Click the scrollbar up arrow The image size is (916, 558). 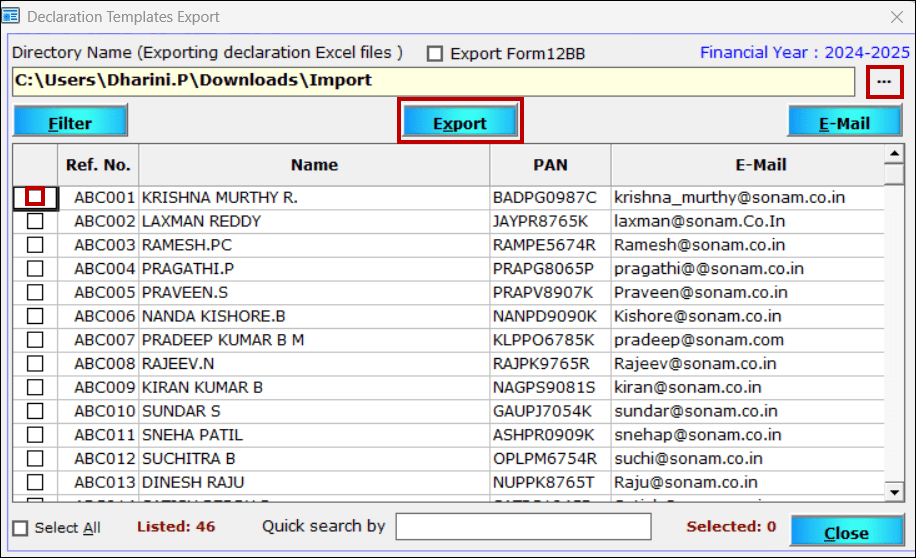tap(894, 154)
